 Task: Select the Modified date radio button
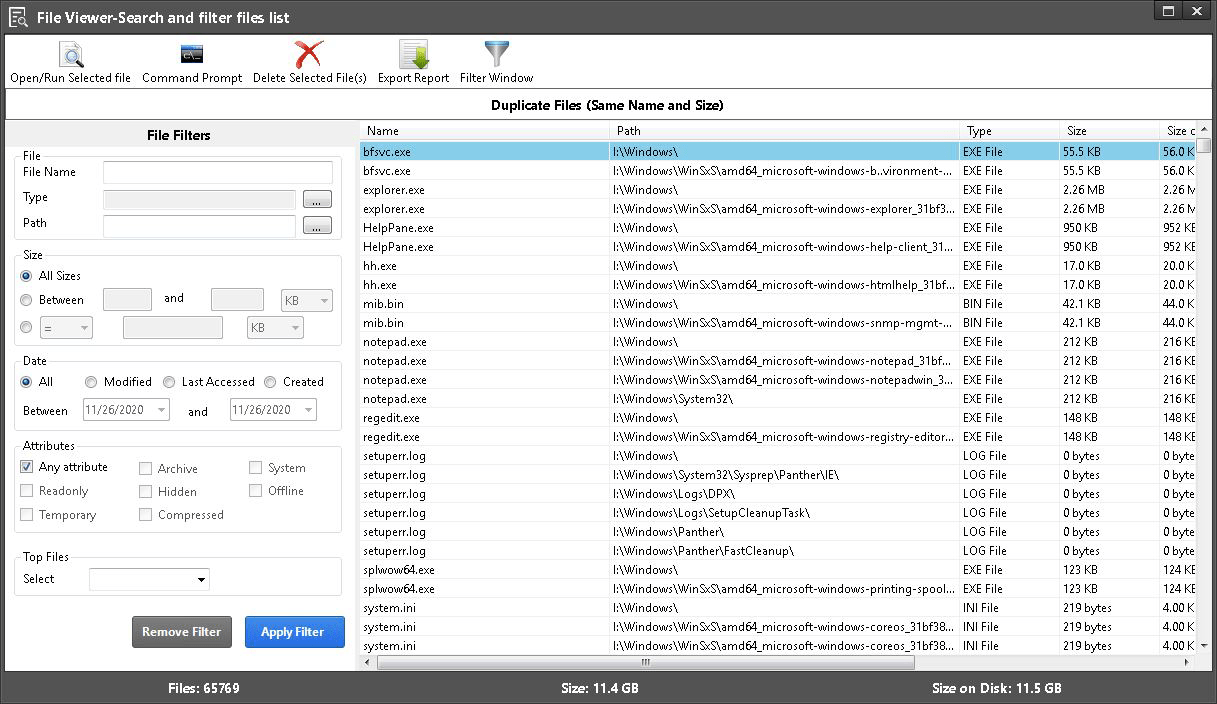tap(91, 382)
